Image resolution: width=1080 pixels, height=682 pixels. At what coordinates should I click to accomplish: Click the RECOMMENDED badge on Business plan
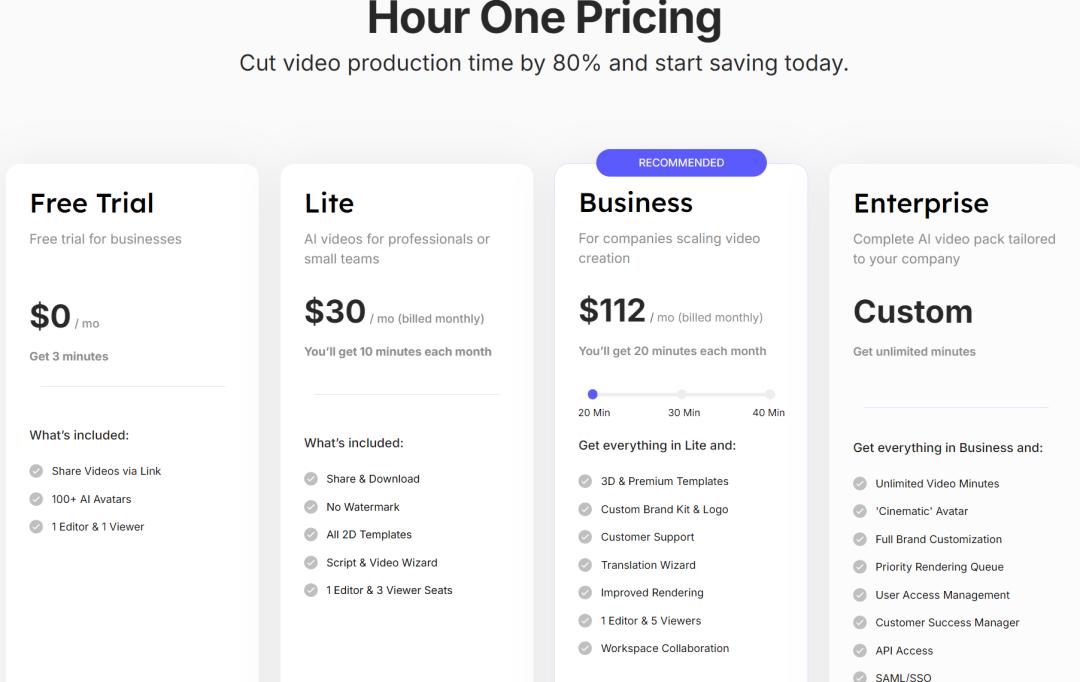coord(681,163)
